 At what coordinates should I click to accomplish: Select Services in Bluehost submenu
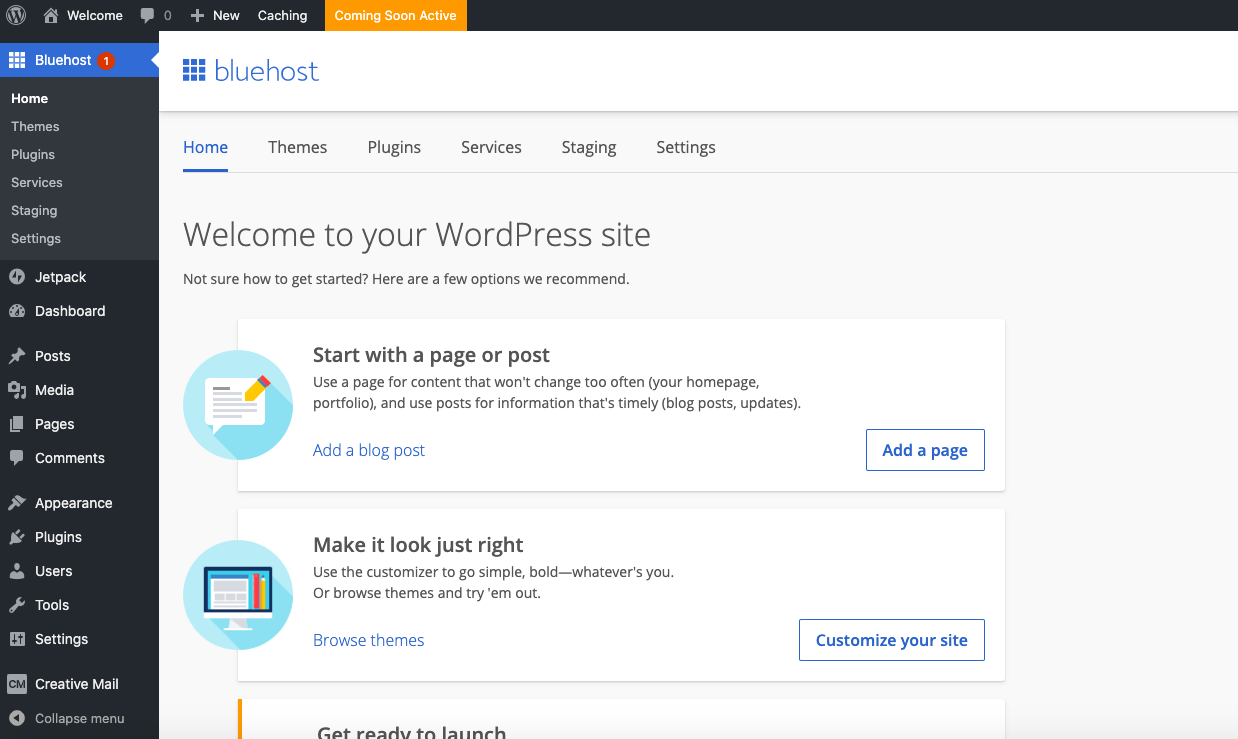click(37, 182)
